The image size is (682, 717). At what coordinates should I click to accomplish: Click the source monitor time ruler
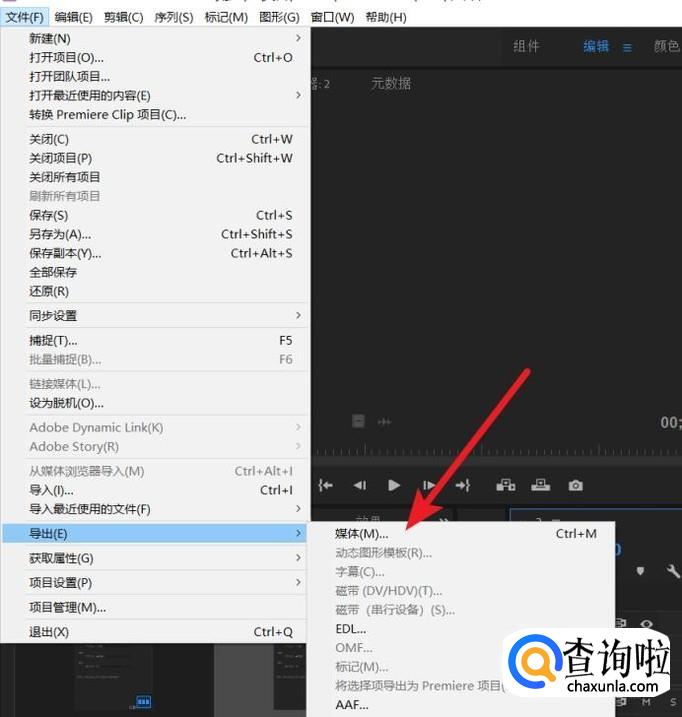(496, 451)
